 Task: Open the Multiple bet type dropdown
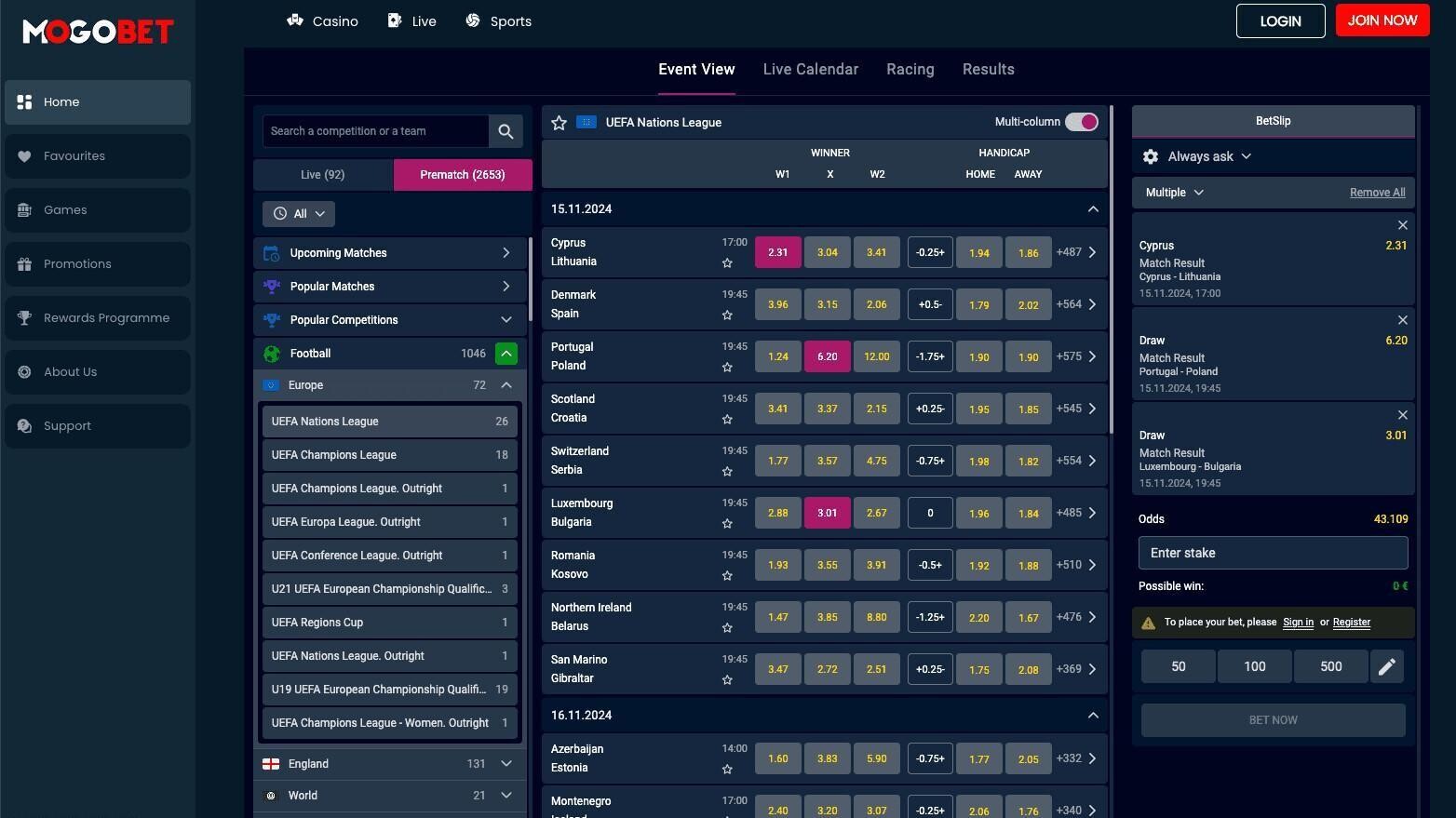pyautogui.click(x=1175, y=193)
